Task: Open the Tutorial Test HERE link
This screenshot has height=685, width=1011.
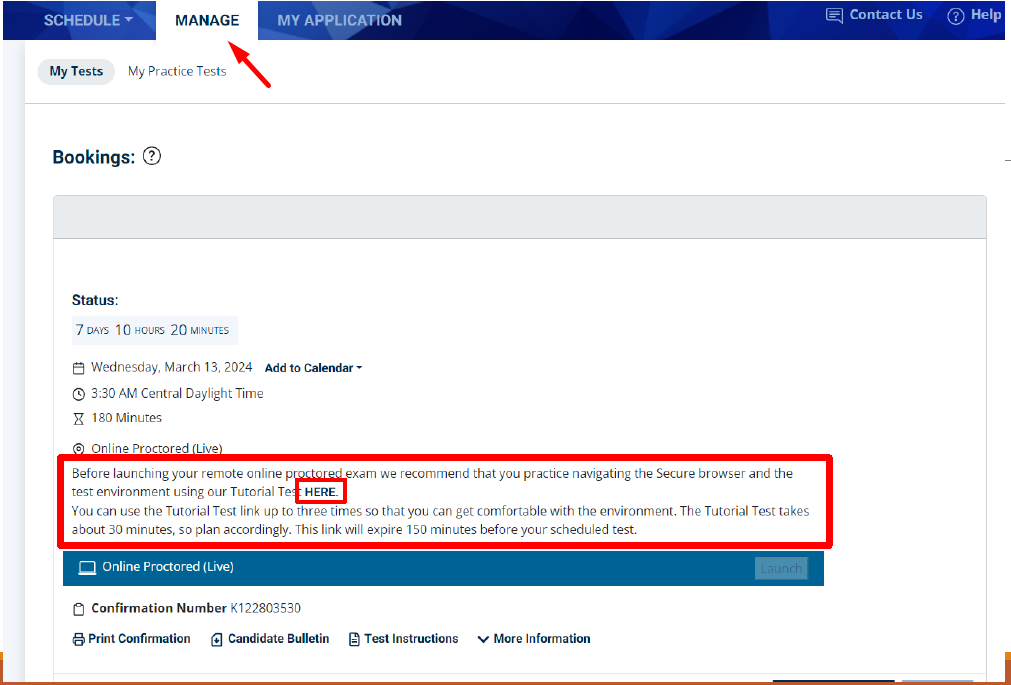Action: 321,492
